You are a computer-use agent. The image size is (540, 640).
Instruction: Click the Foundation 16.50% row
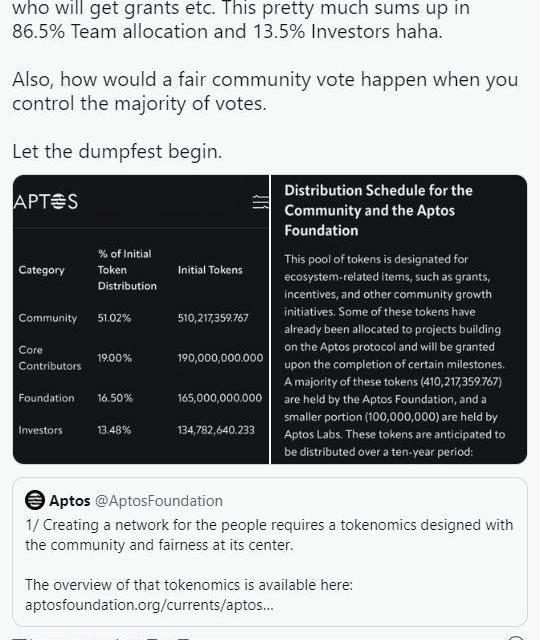point(140,398)
